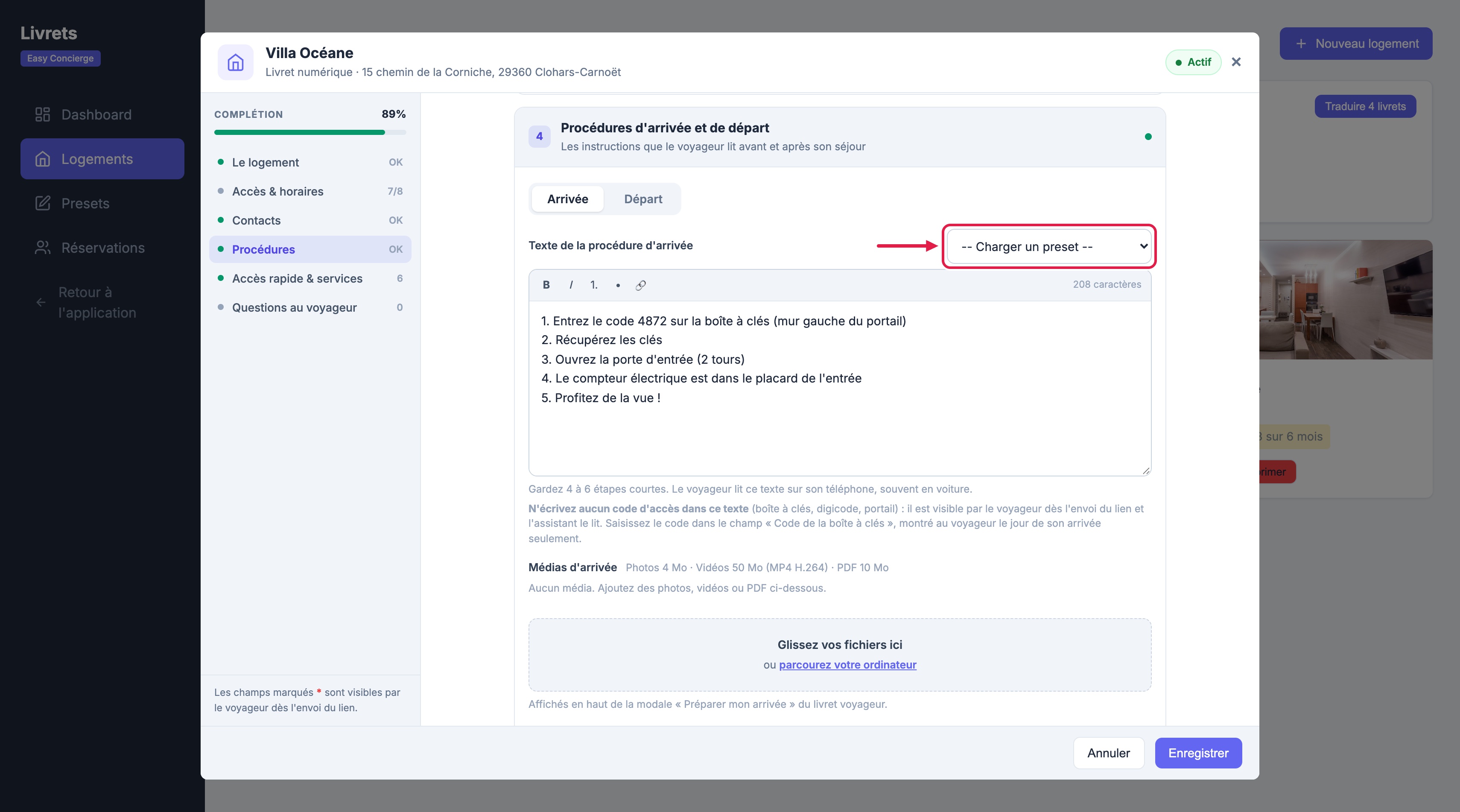Go back via Retour à l'application
This screenshot has width=1460, height=812.
[x=102, y=302]
